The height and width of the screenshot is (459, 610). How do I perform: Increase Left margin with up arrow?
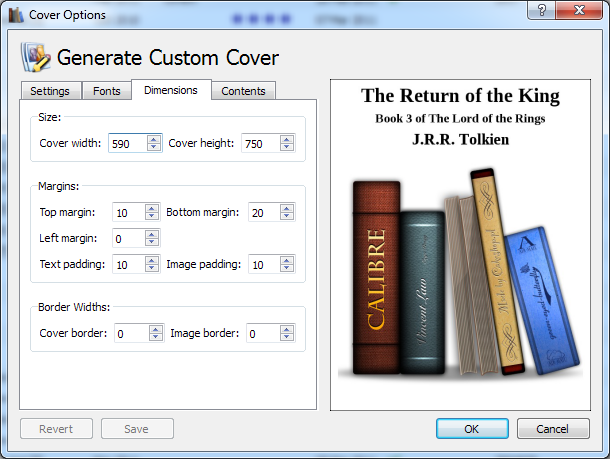[152, 234]
